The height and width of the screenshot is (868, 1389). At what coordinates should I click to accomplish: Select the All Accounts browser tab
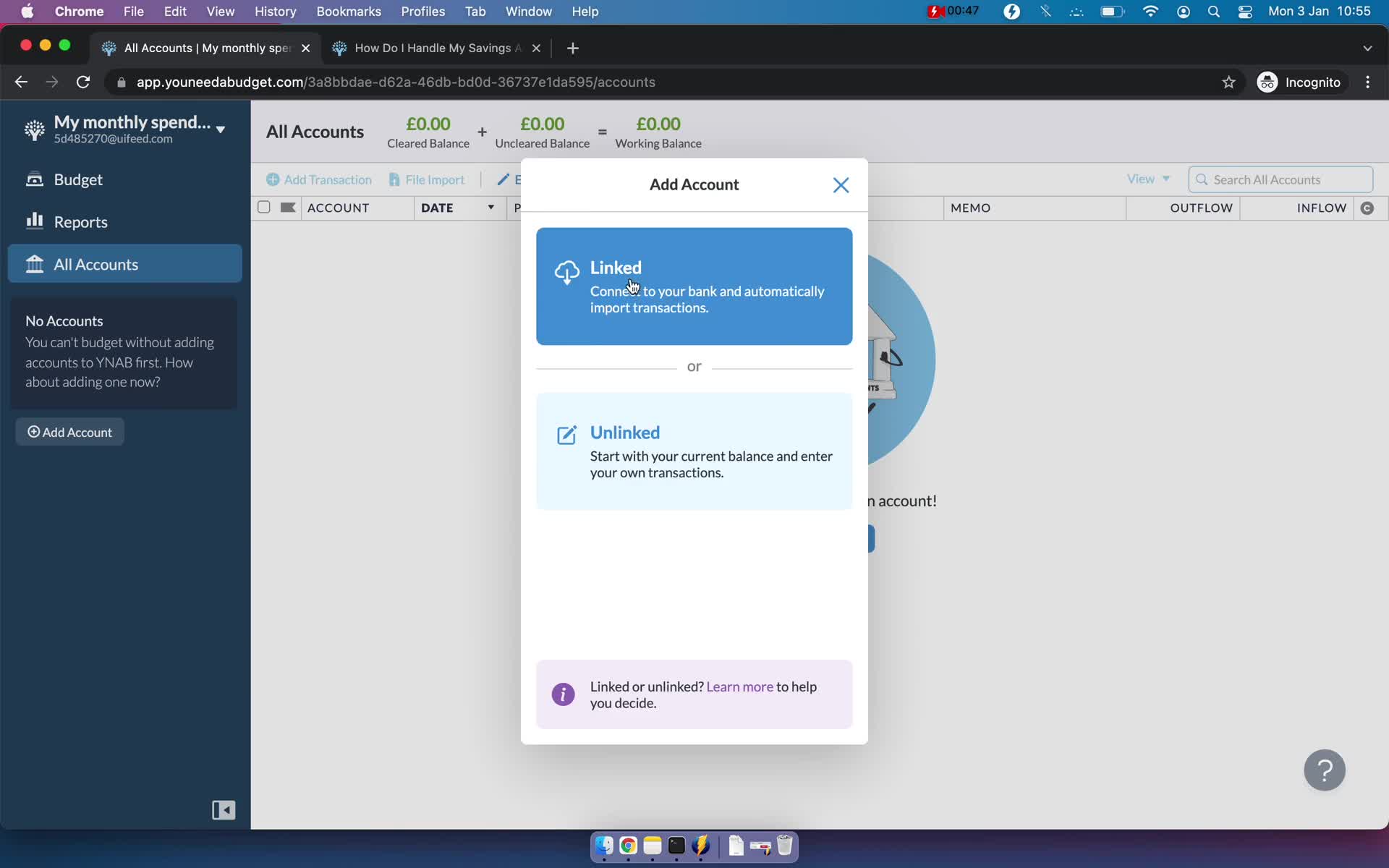(207, 48)
